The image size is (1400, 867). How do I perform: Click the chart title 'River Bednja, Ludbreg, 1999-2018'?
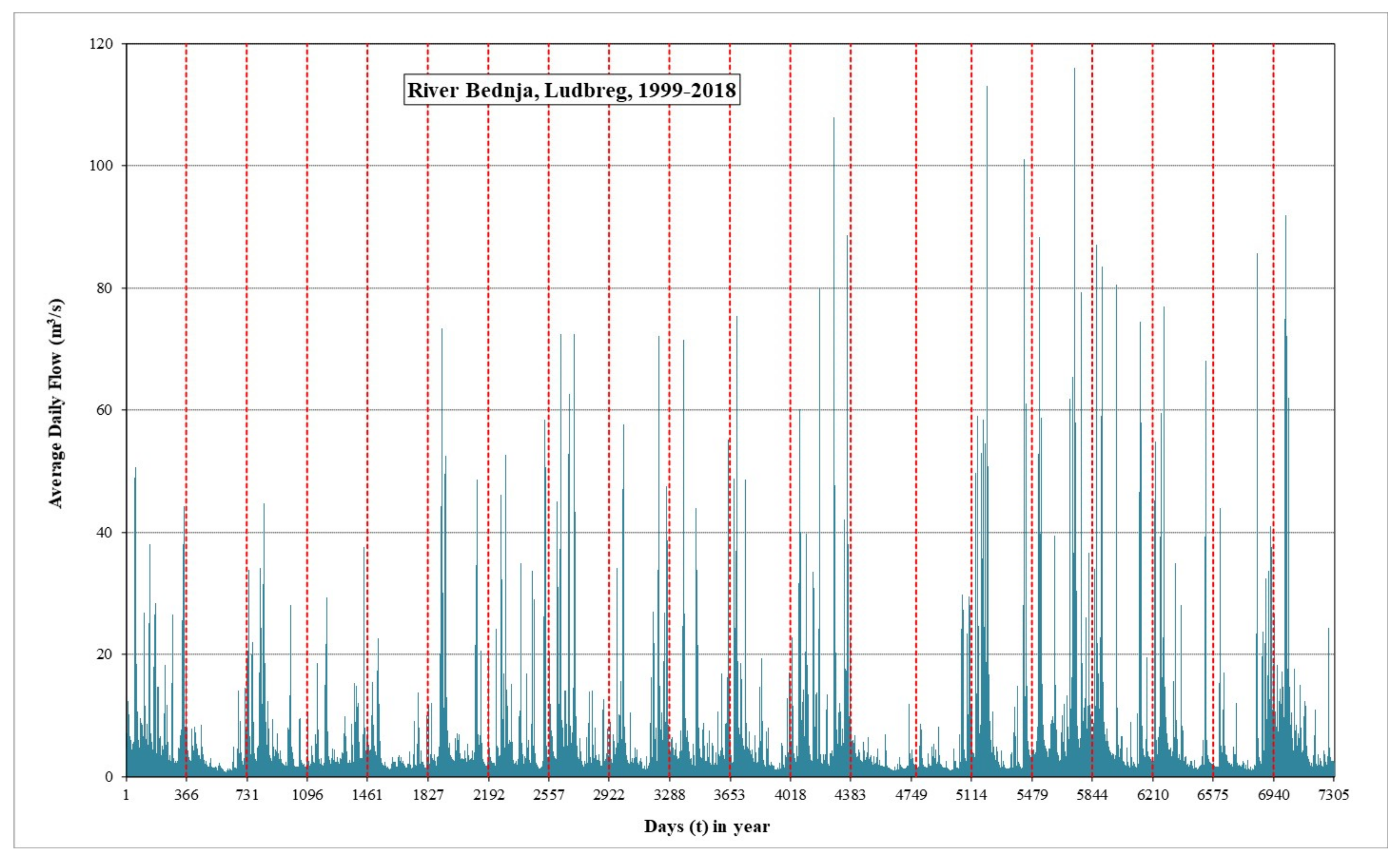point(571,90)
